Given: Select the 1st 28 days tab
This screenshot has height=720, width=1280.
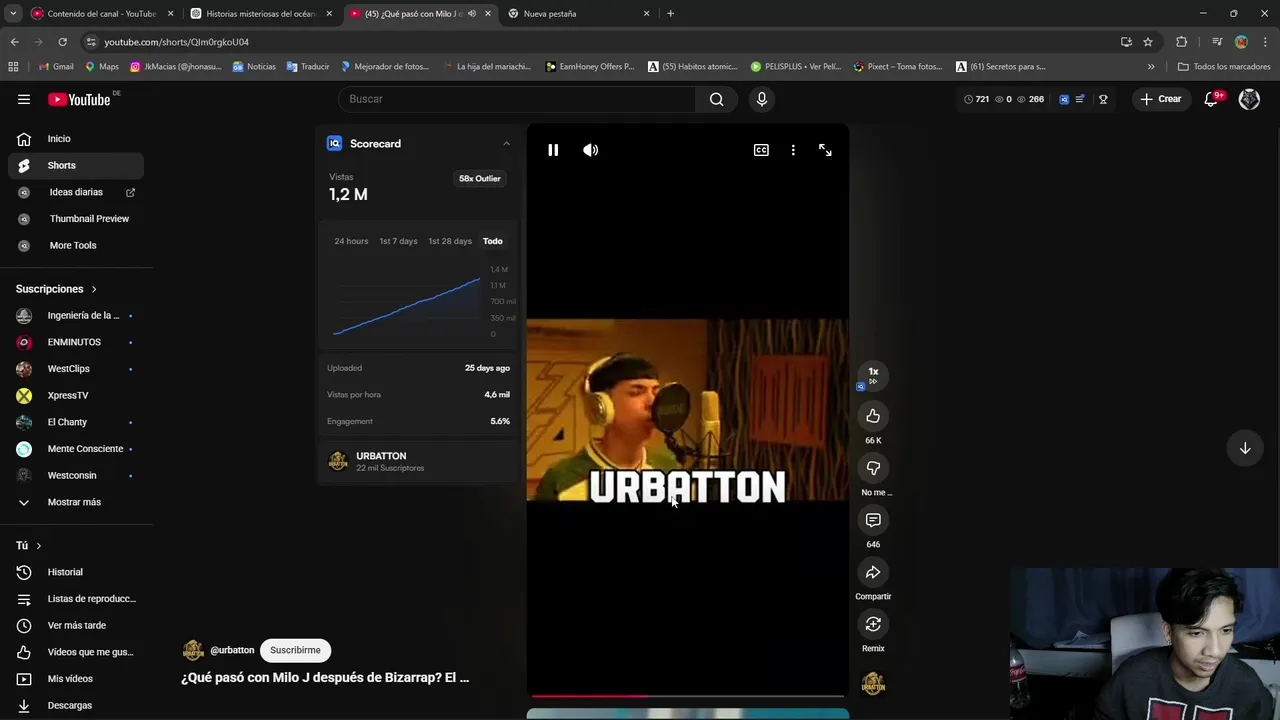Looking at the screenshot, I should click(450, 241).
